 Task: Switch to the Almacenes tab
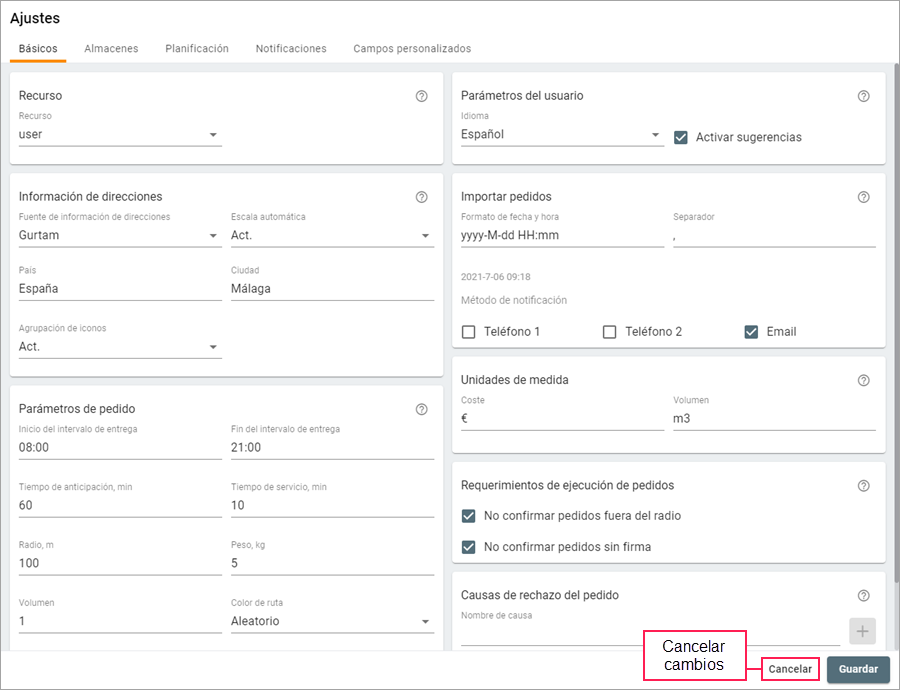click(x=111, y=48)
